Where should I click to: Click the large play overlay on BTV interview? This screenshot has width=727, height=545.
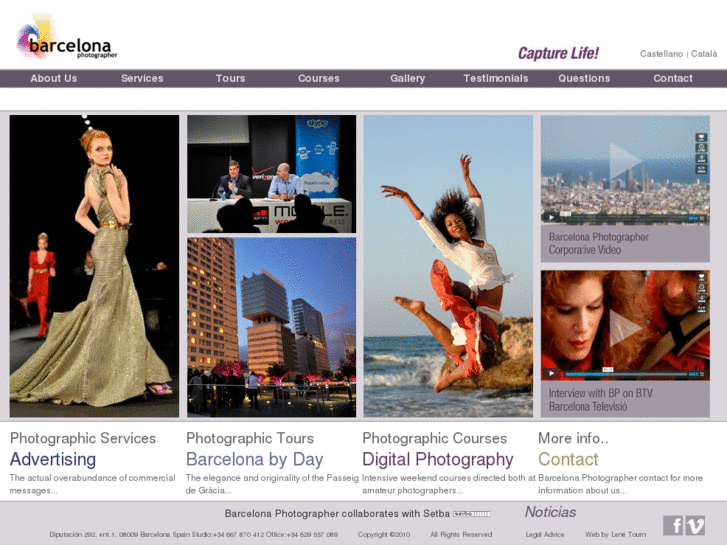tap(625, 328)
